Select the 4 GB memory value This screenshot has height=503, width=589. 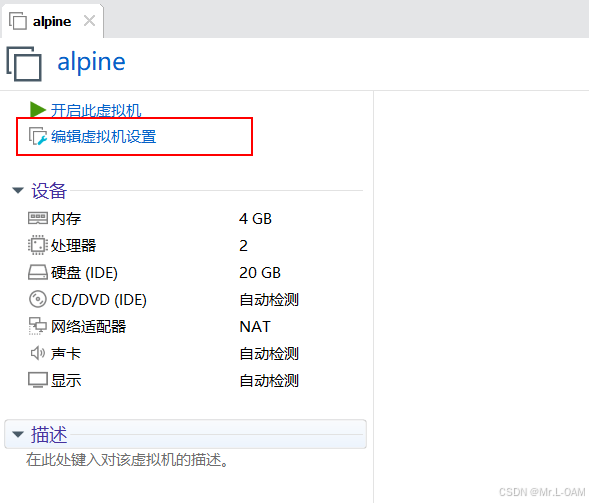(255, 219)
